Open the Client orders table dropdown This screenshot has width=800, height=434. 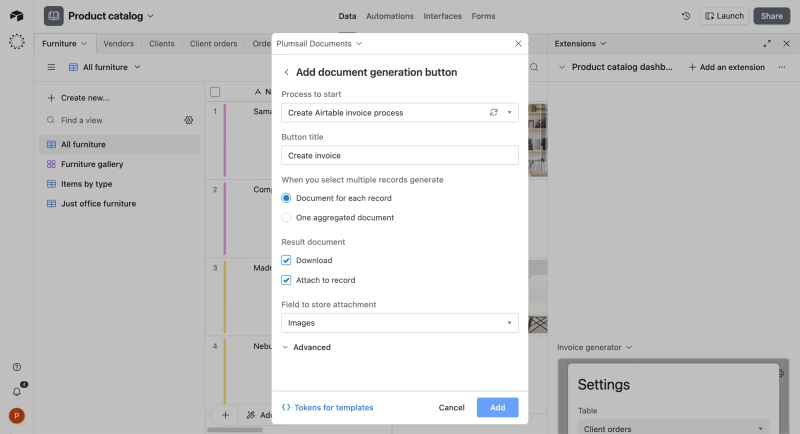[673, 428]
